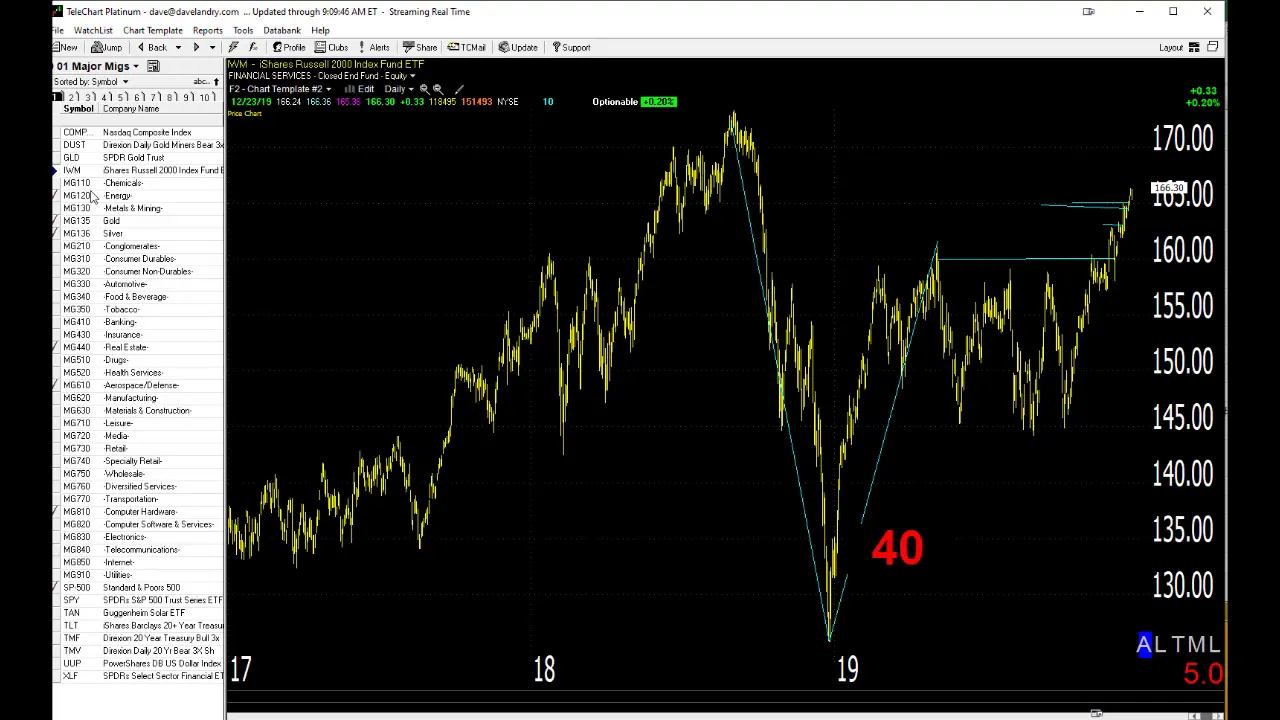The image size is (1280, 720).
Task: Open the Help menu
Action: pyautogui.click(x=320, y=30)
